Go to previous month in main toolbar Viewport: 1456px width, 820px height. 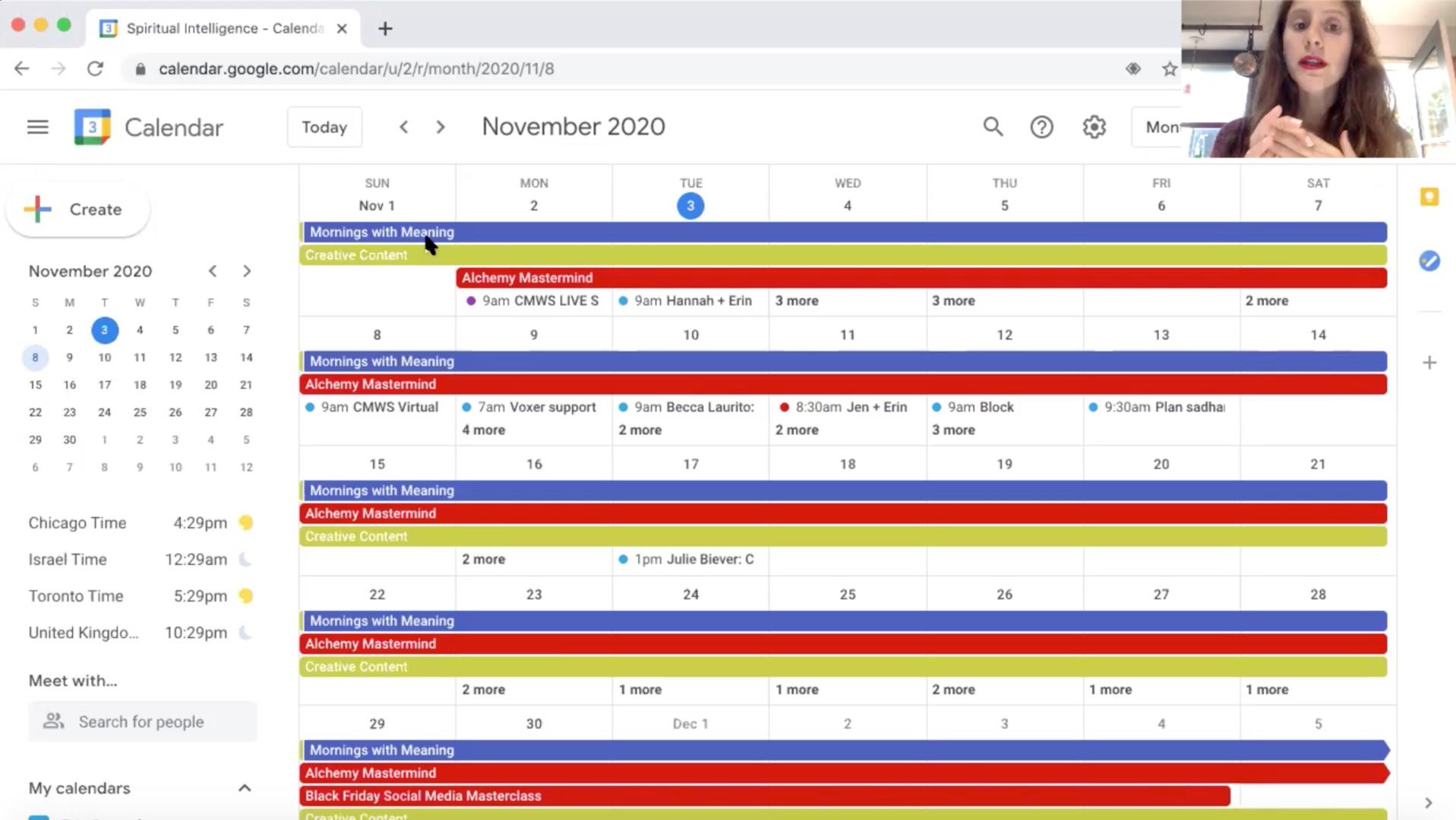[404, 127]
